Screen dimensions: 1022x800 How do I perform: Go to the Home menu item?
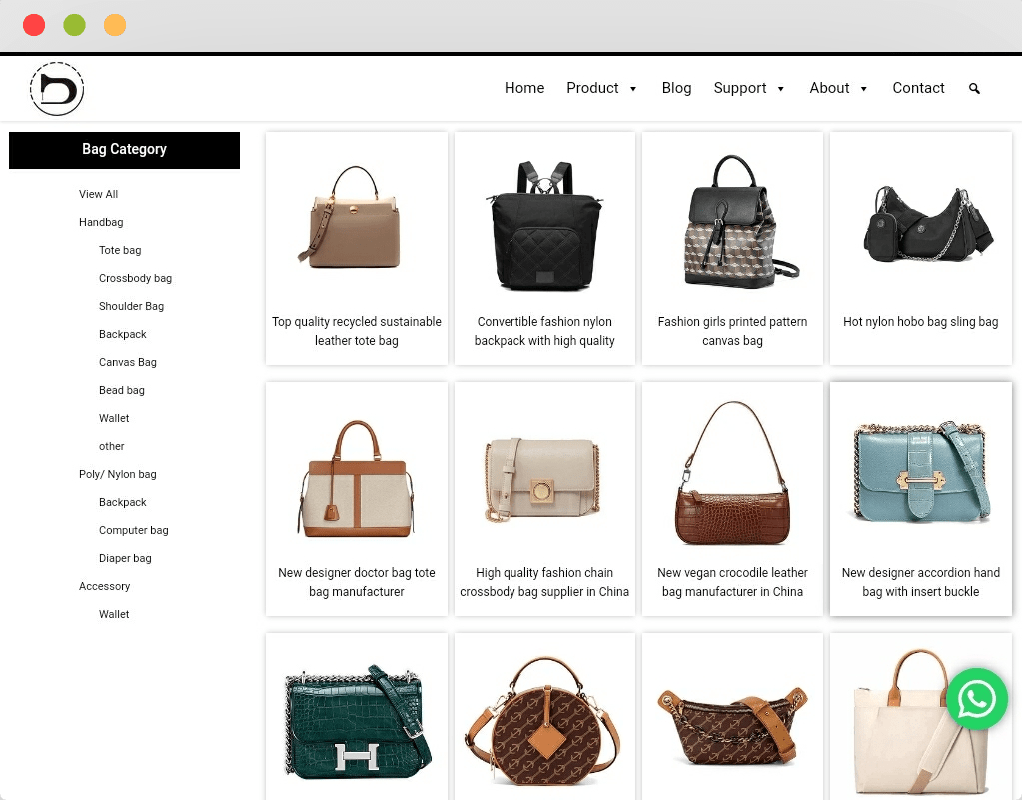click(524, 88)
